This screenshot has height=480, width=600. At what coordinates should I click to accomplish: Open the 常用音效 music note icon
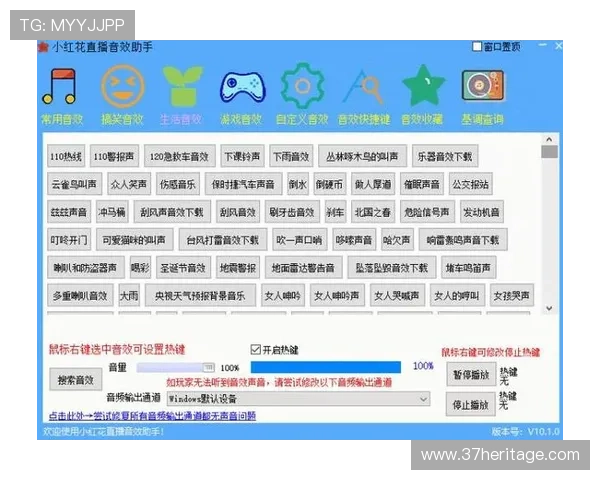point(59,87)
